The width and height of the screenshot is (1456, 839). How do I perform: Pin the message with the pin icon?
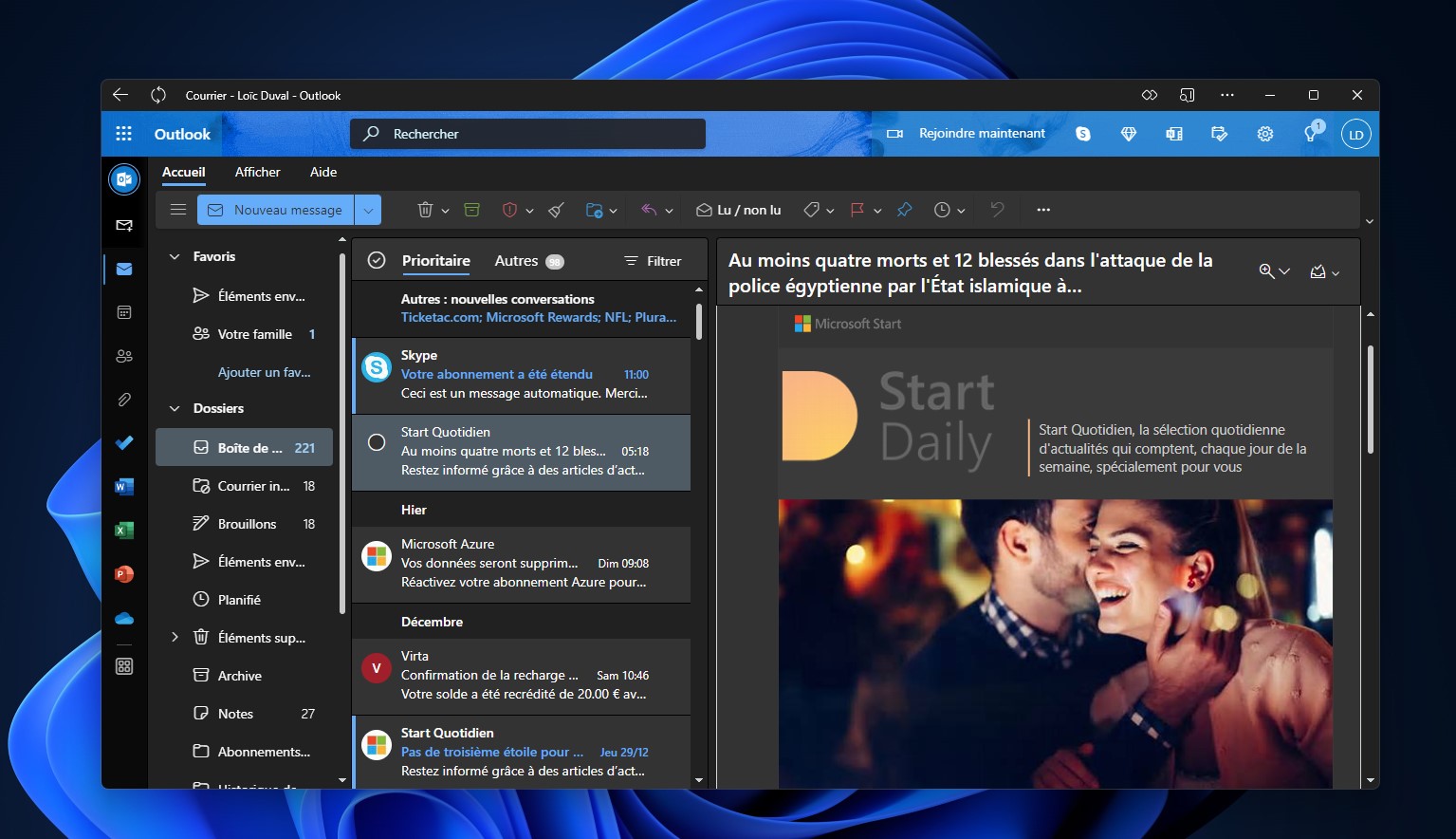click(x=904, y=210)
